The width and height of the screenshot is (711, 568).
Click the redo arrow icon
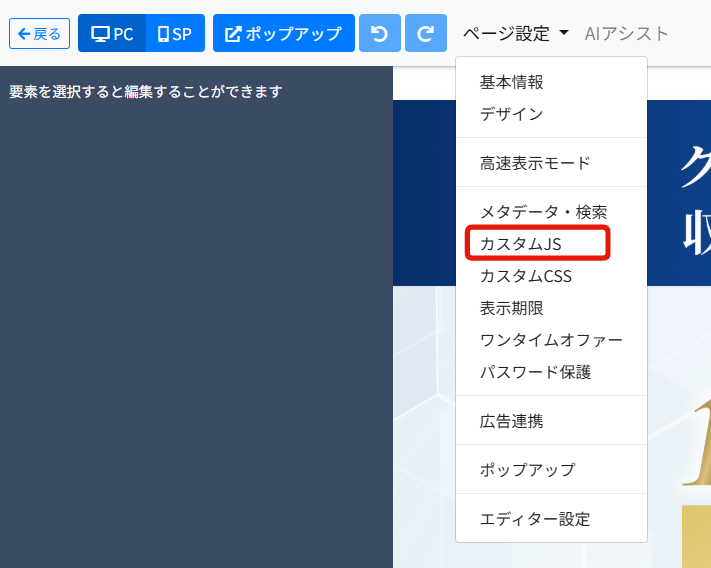click(x=426, y=33)
